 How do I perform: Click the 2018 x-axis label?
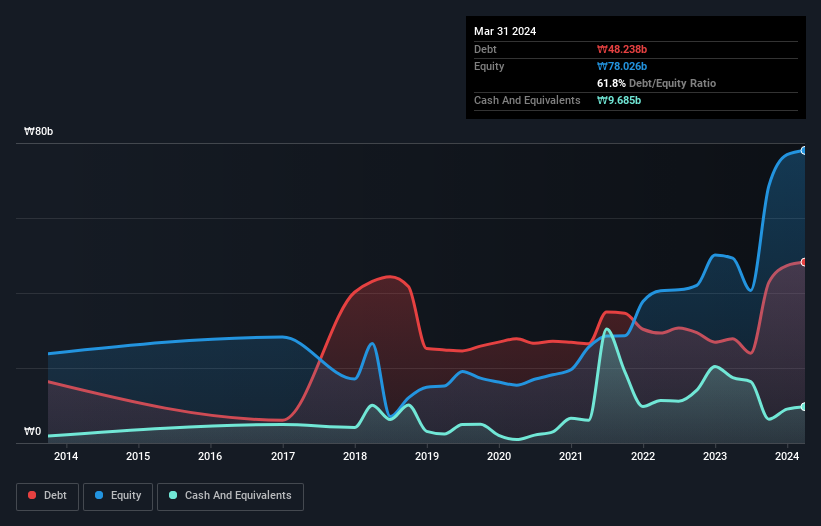(x=355, y=456)
